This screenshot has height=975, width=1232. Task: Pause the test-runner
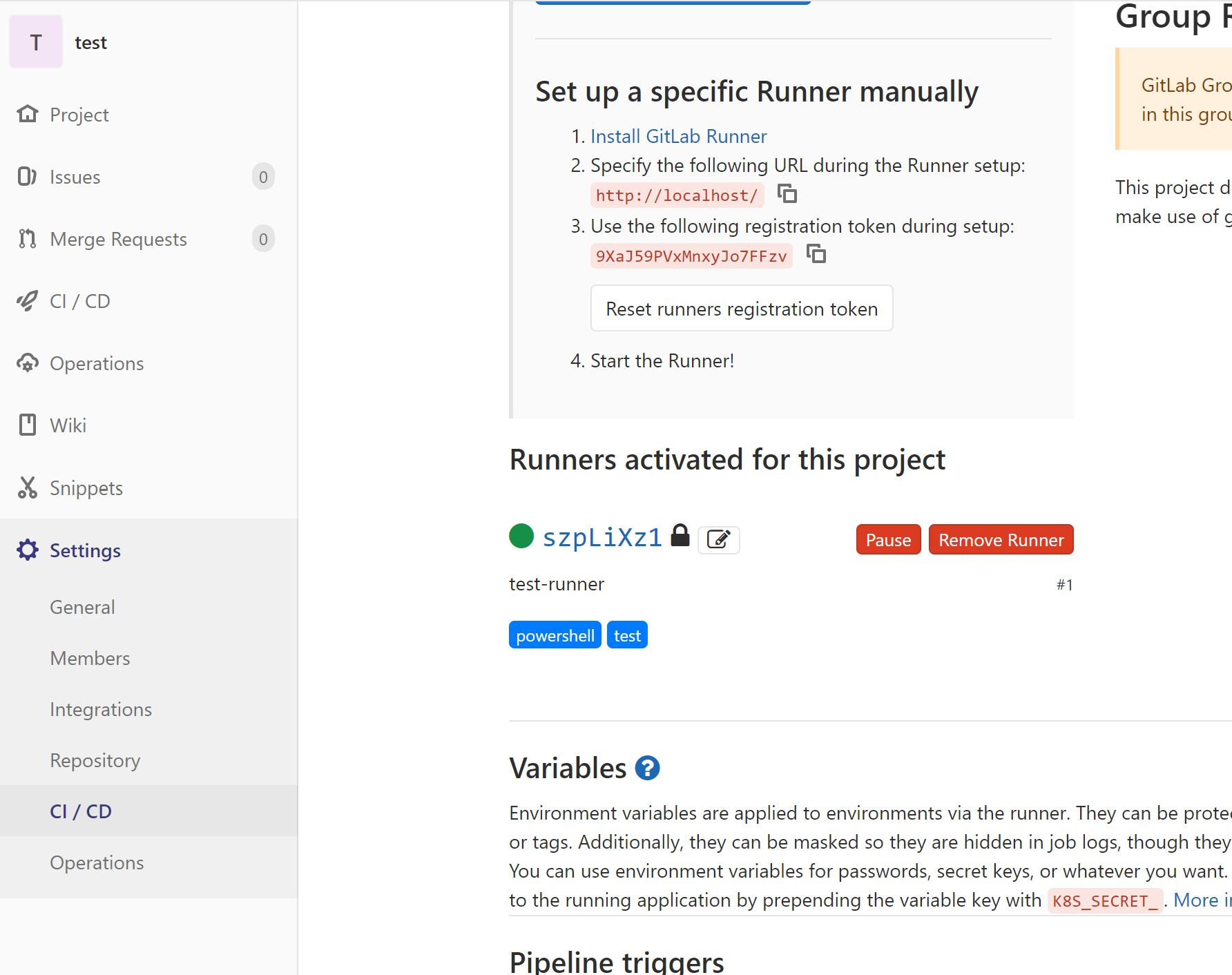tap(888, 539)
